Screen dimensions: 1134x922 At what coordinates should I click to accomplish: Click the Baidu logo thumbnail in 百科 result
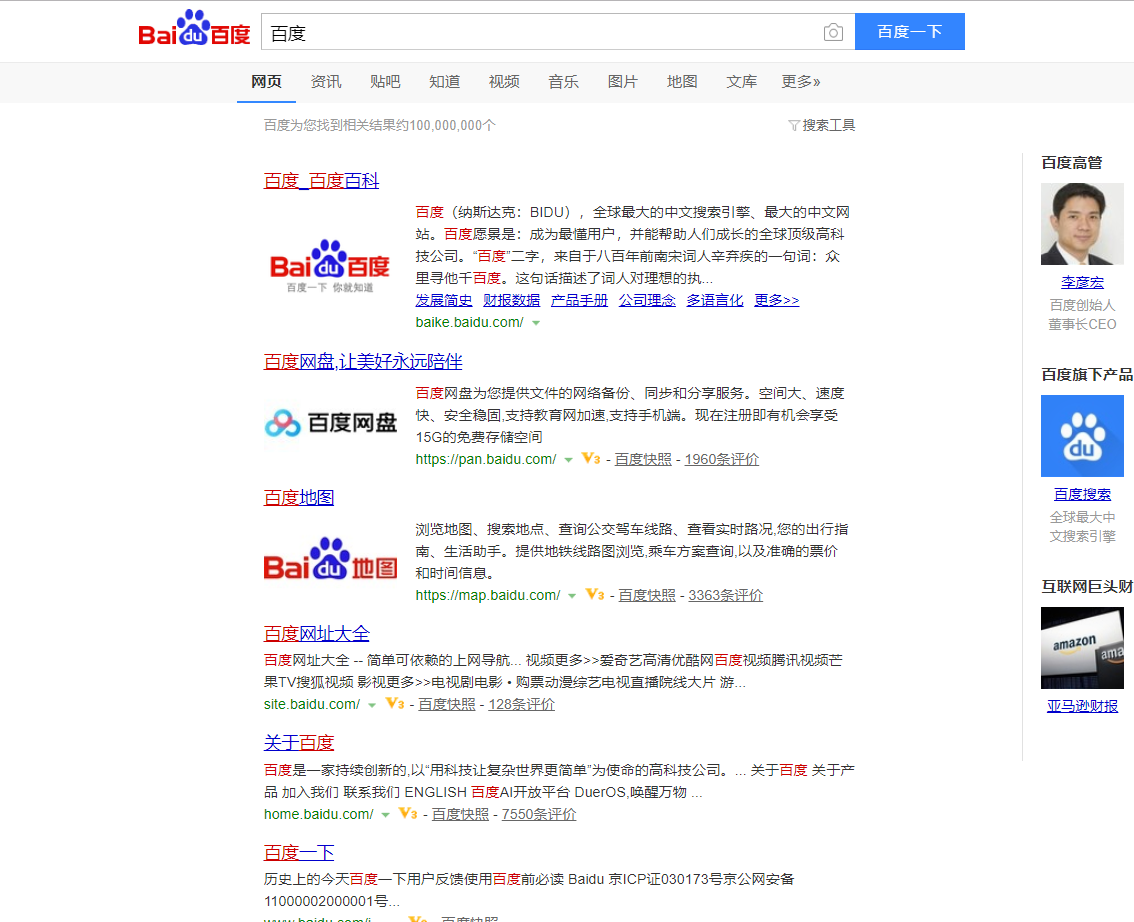point(330,266)
